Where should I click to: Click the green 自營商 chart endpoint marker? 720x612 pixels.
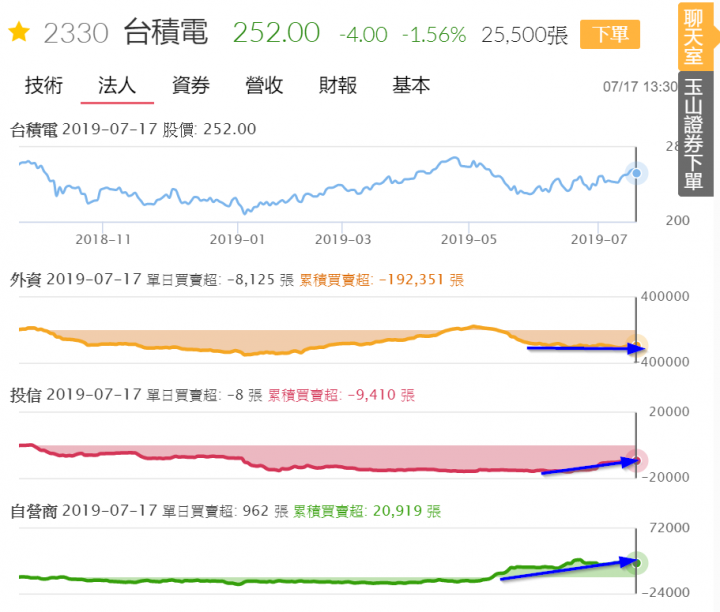click(x=636, y=563)
